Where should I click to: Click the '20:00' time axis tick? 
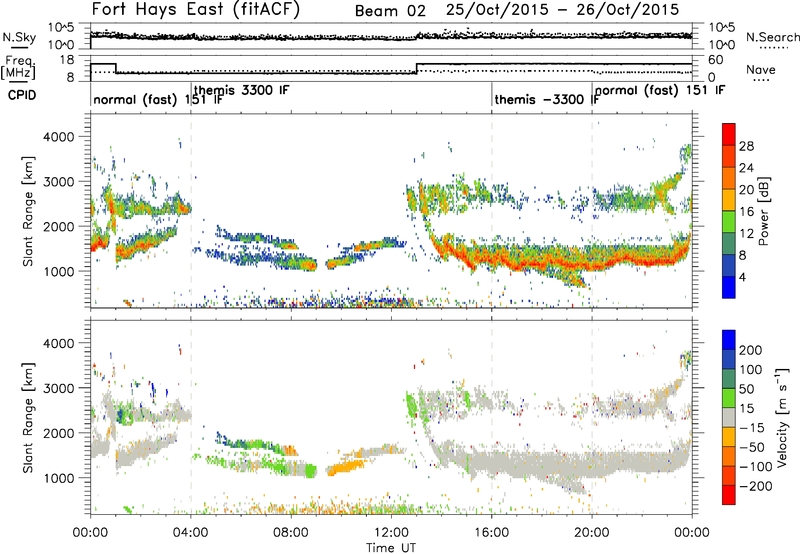pos(592,533)
